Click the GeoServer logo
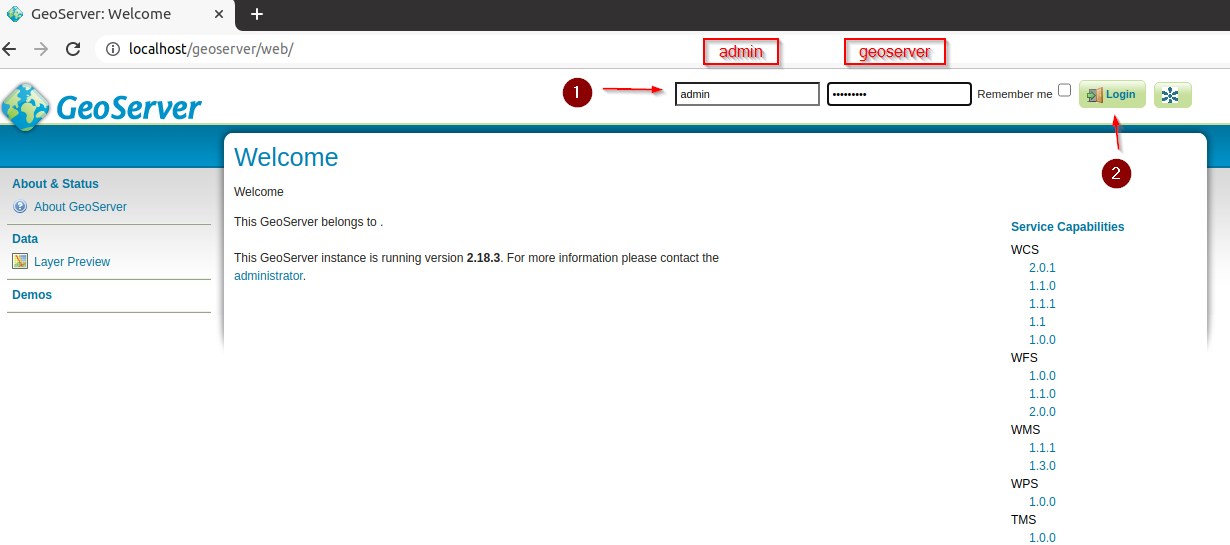This screenshot has width=1230, height=545. 101,107
